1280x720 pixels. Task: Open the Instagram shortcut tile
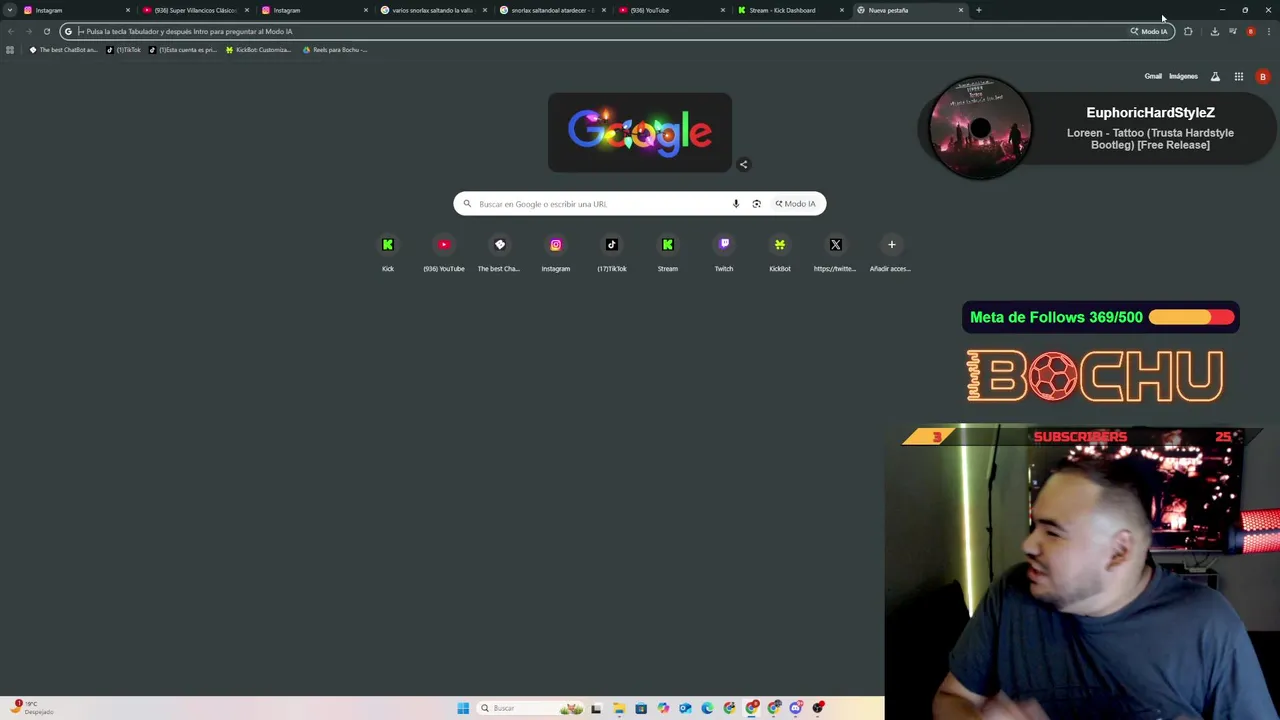(x=556, y=253)
